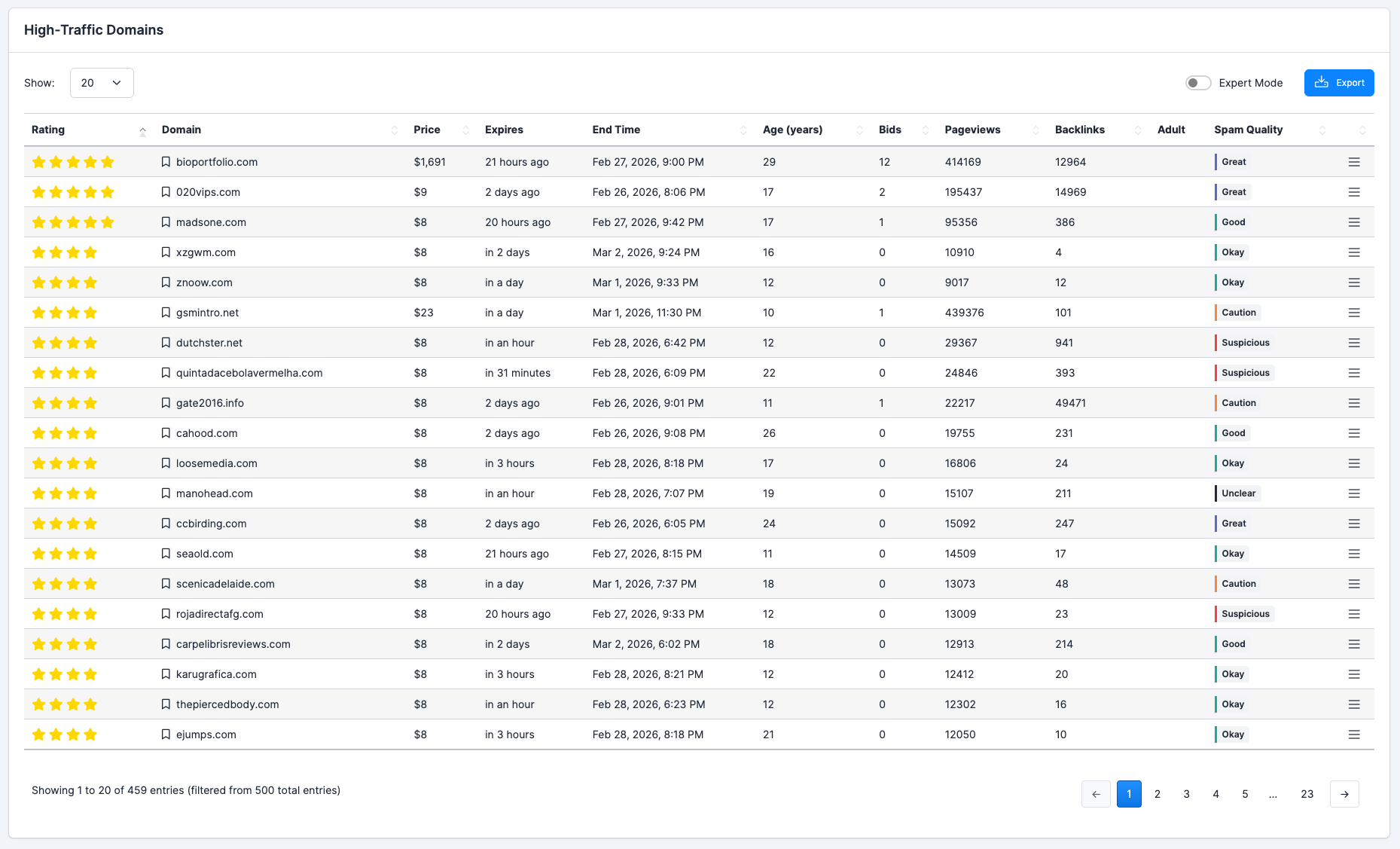This screenshot has height=849, width=1400.
Task: Open the row actions menu for dutchster.net
Action: pos(1354,342)
